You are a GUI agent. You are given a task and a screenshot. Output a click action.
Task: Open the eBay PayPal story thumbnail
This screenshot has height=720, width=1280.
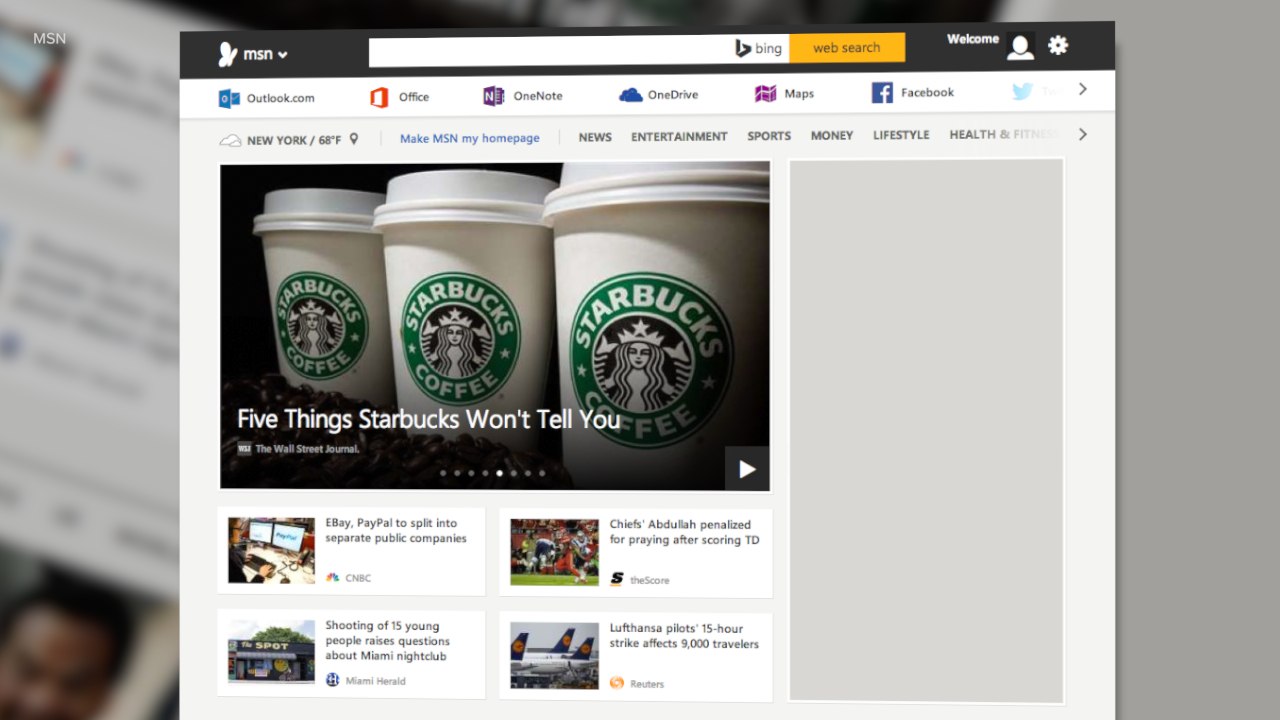[x=271, y=550]
